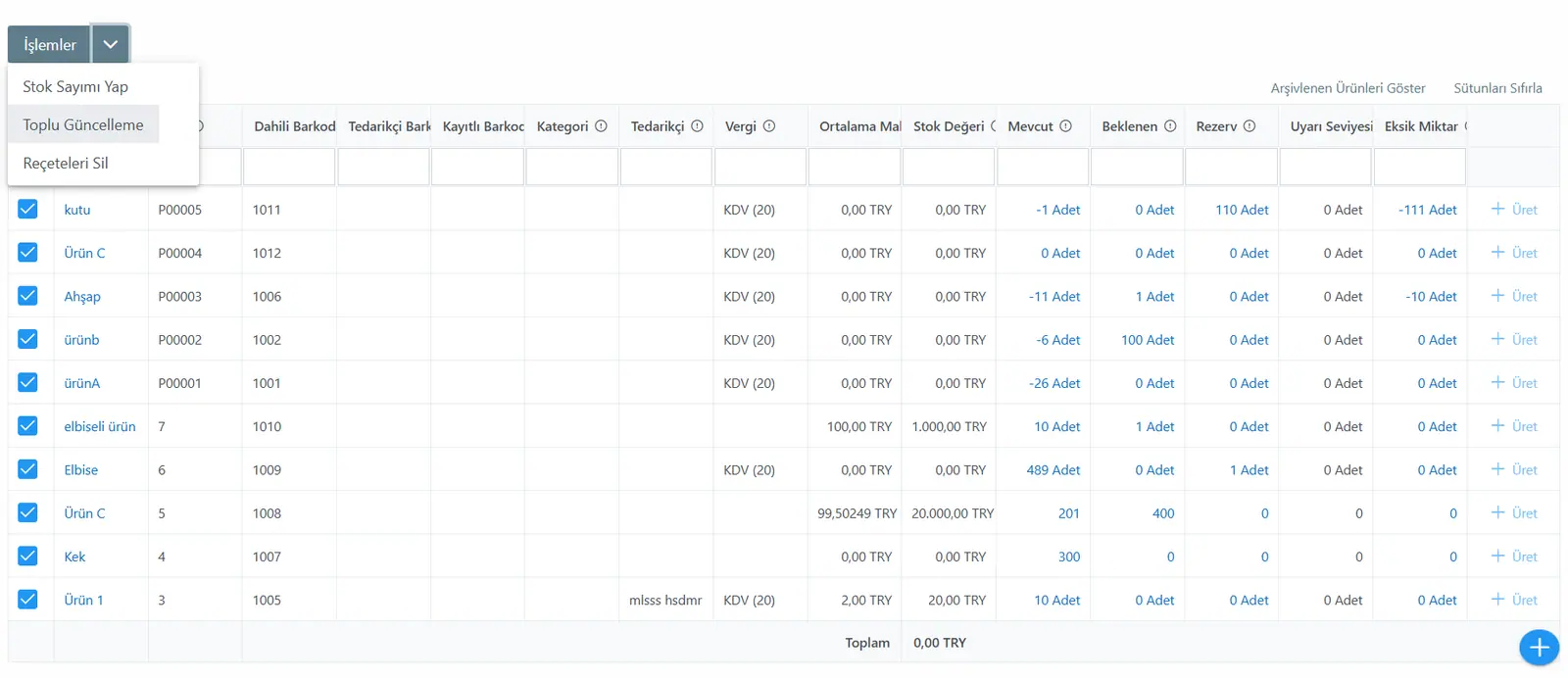This screenshot has height=678, width=1568.
Task: Click the info icon beside Tedarikçi header
Action: (x=697, y=126)
